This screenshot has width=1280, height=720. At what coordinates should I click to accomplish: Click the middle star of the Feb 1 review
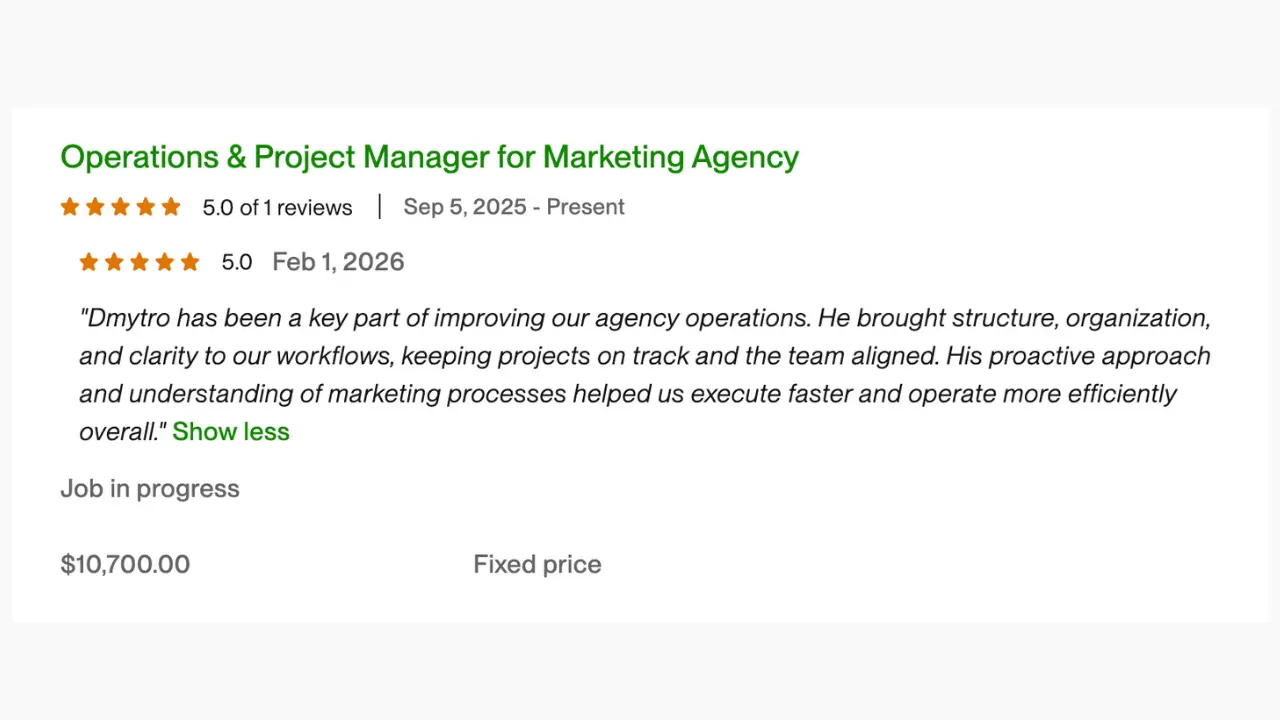click(139, 261)
